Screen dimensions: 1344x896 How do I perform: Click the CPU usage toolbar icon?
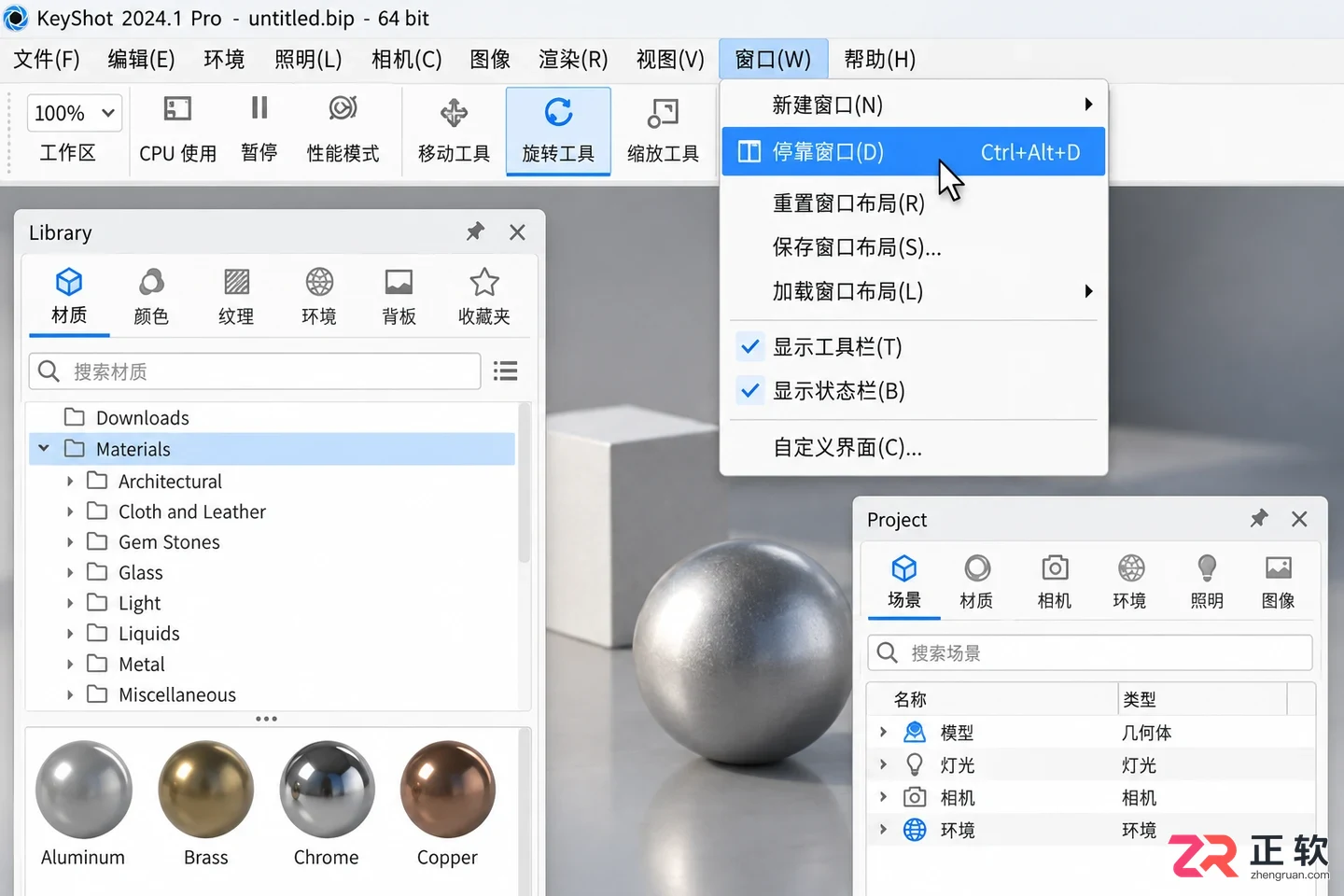tap(177, 109)
